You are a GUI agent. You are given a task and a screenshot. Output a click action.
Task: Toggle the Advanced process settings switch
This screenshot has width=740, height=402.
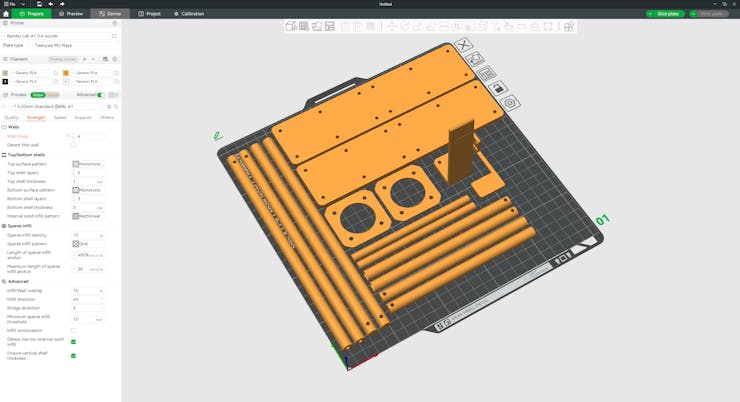point(100,95)
